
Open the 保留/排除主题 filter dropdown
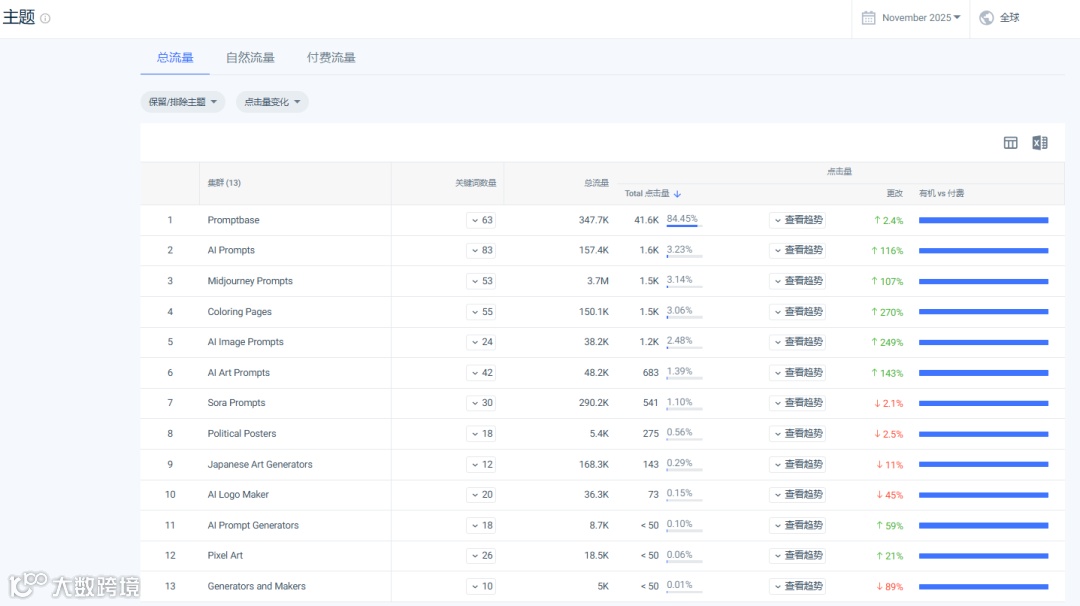[x=183, y=102]
